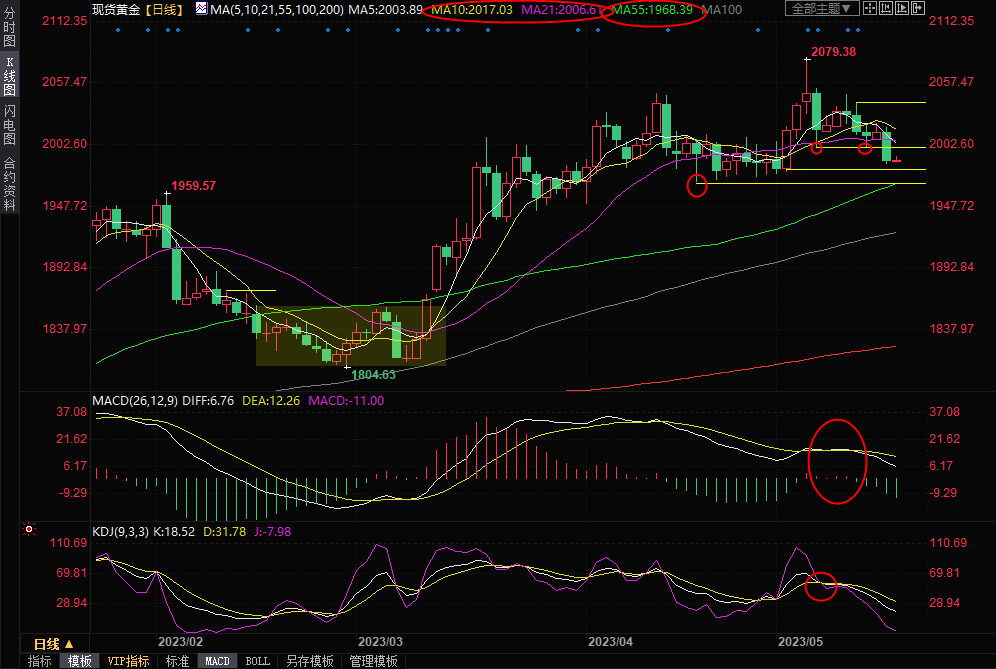Screen dimensions: 996x669
Task: Switch to the 标准 template
Action: tap(177, 661)
